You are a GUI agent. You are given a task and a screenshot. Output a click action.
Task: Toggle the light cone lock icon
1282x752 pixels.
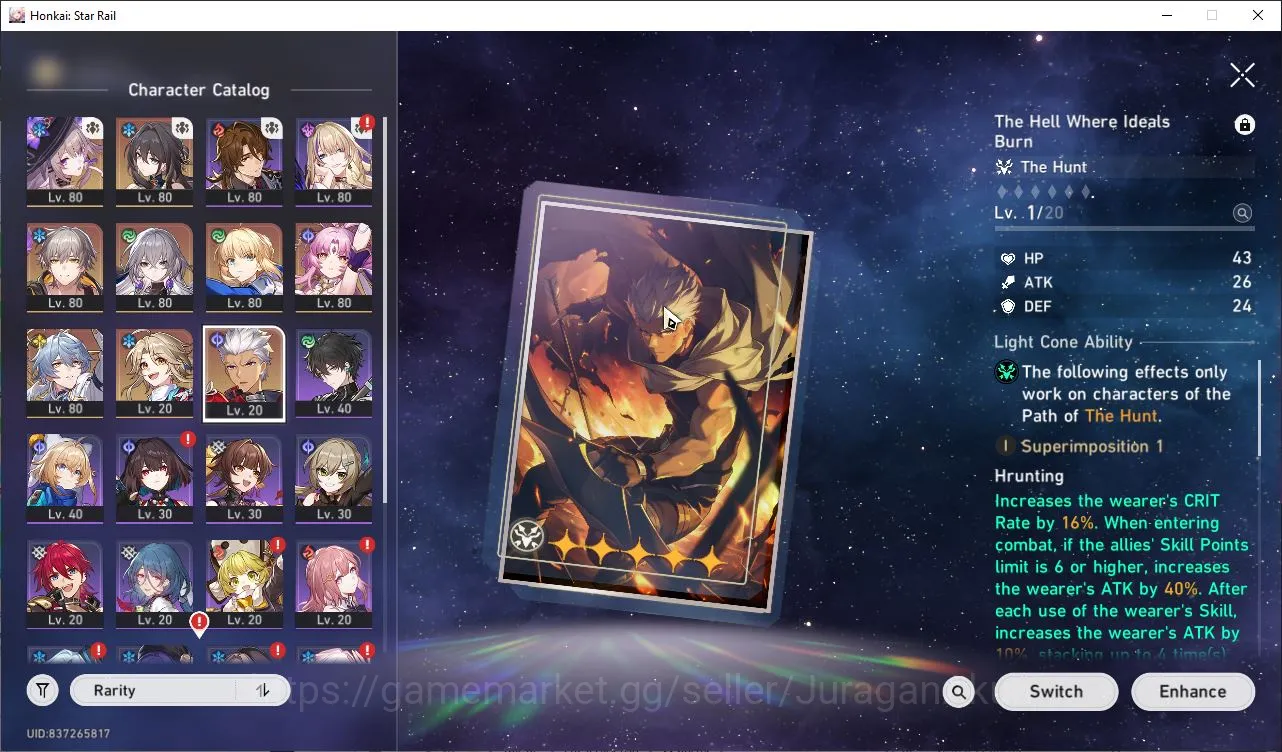coord(1244,124)
